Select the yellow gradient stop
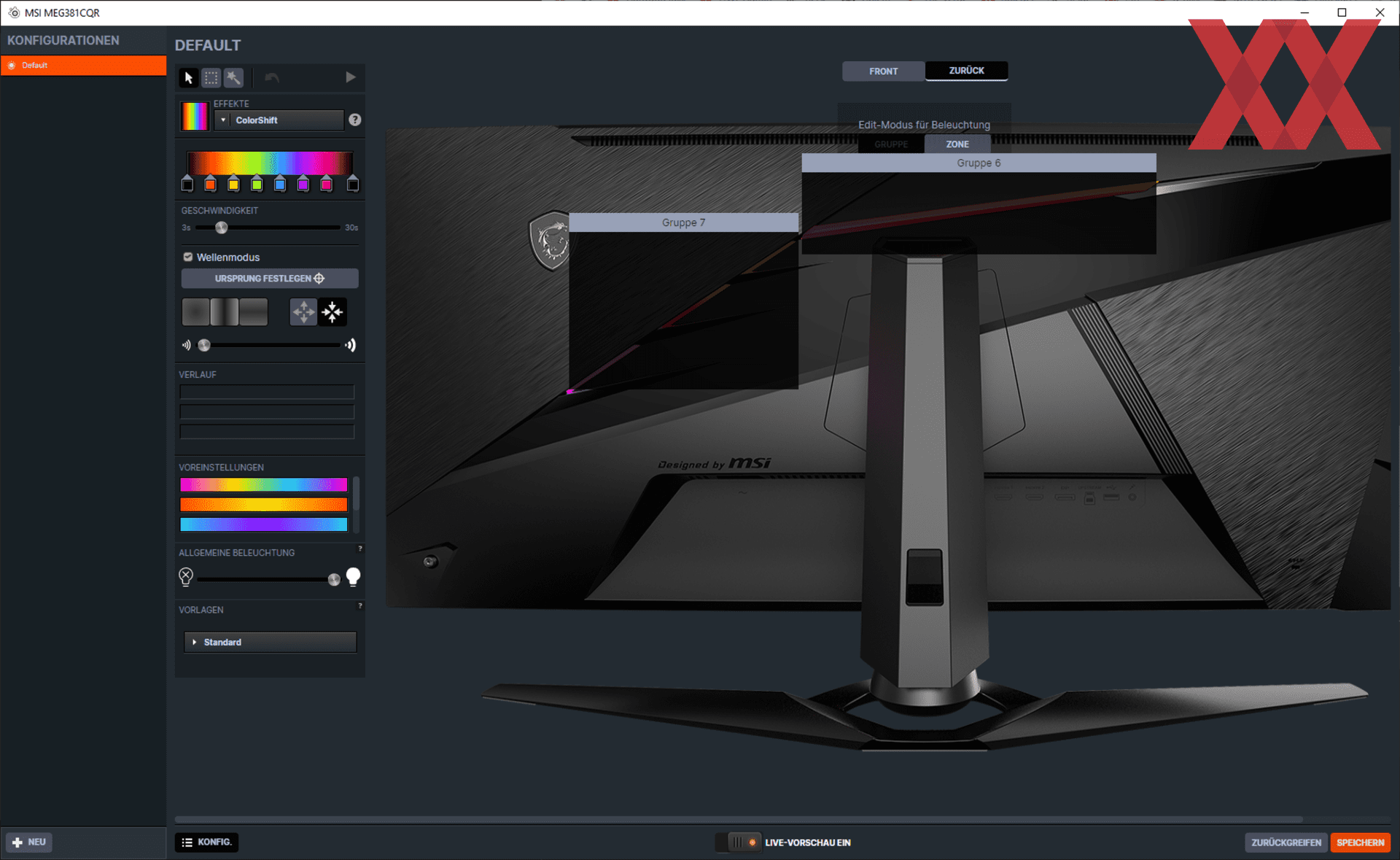The image size is (1400, 860). coord(233,183)
